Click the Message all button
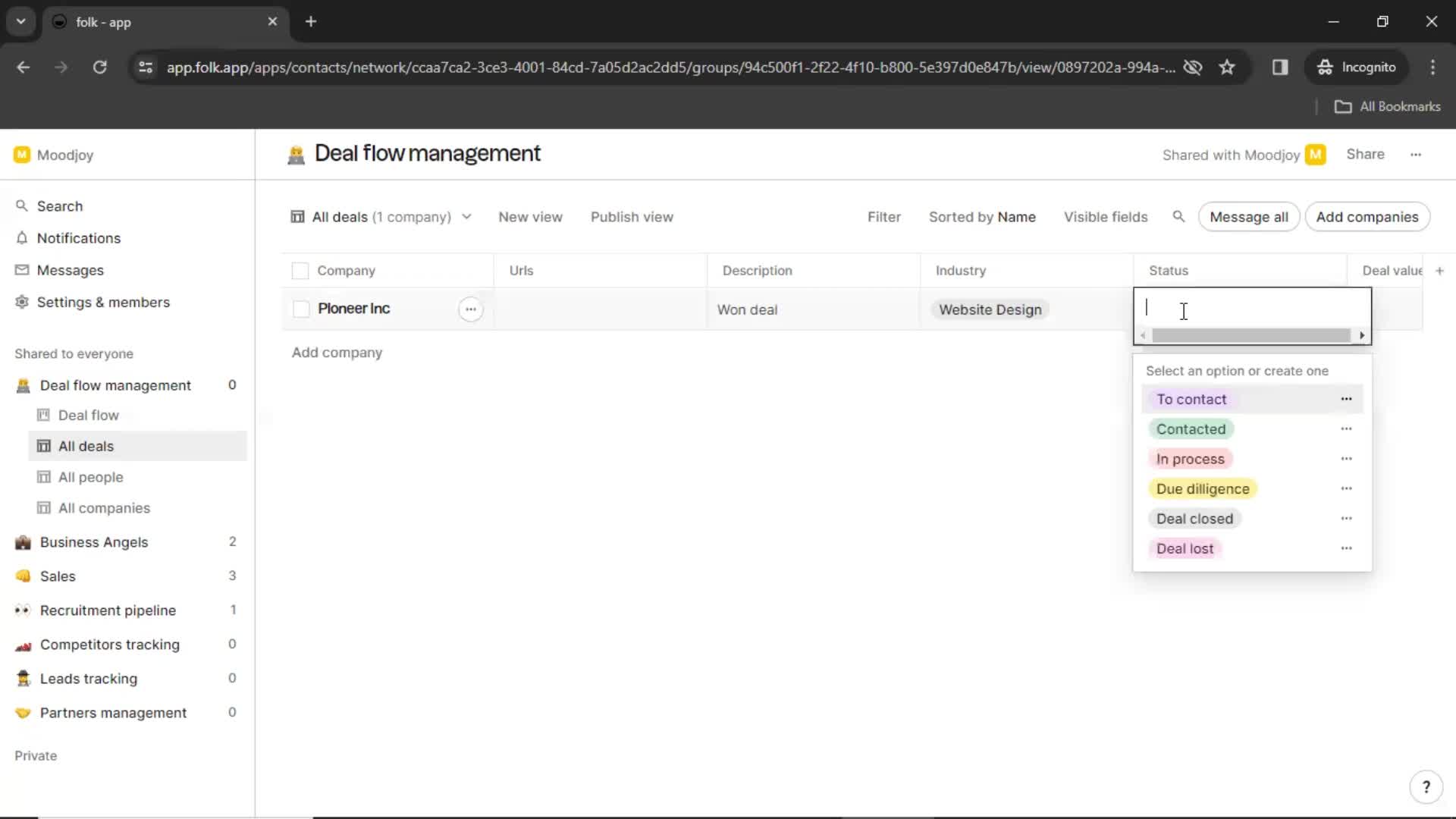 click(x=1249, y=216)
